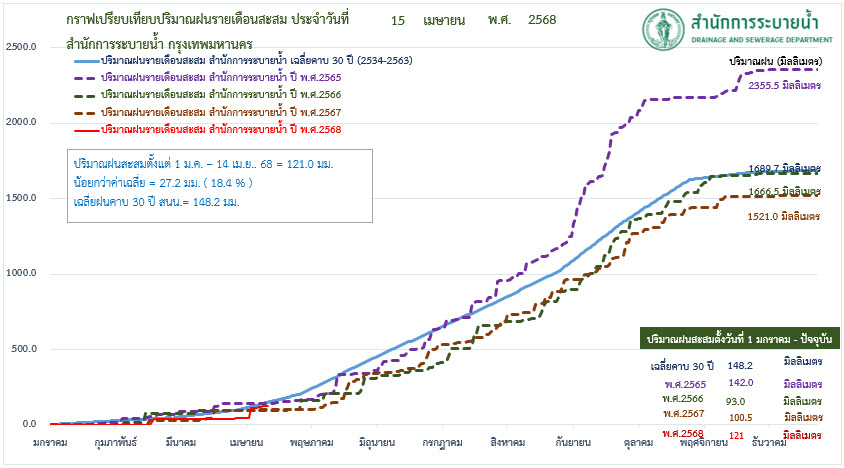Click the 1666.5 มิลลิเมตร data label
This screenshot has width=844, height=468.
[784, 190]
